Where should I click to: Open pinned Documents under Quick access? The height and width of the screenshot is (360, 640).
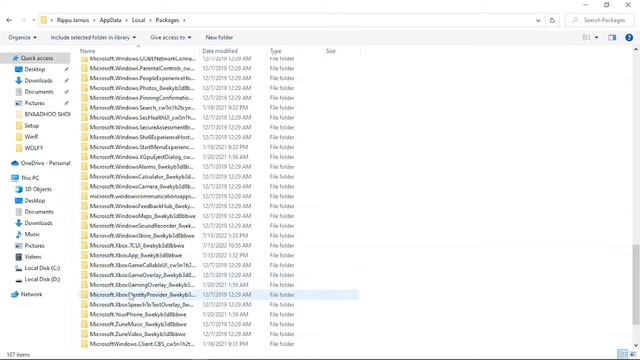pos(39,92)
